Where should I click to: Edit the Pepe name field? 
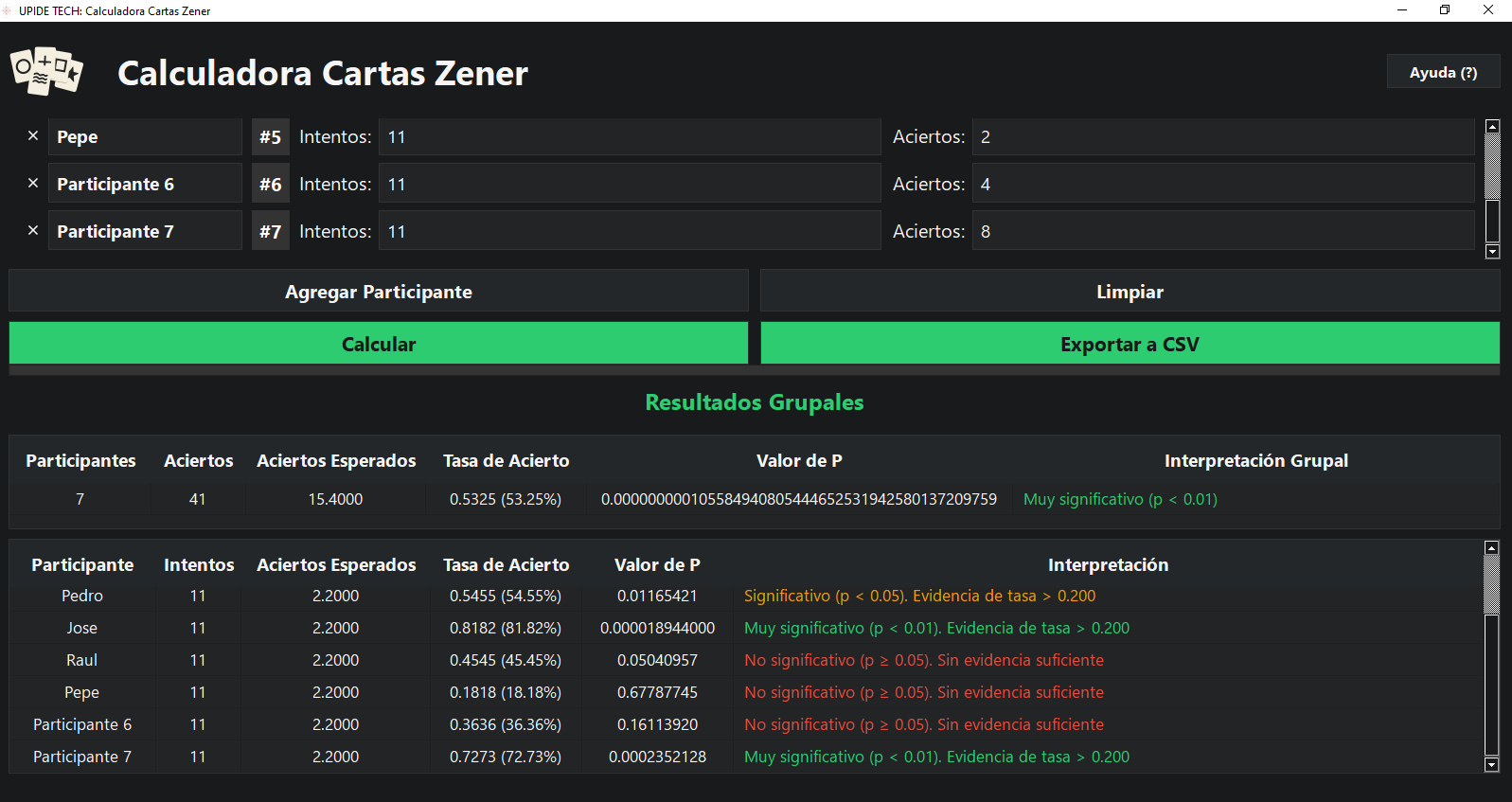point(145,137)
